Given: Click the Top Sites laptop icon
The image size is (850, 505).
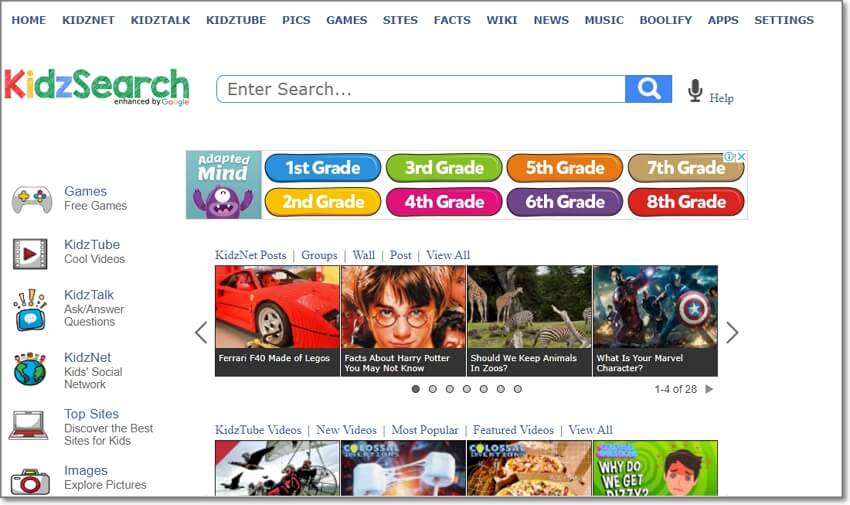Looking at the screenshot, I should [x=29, y=425].
